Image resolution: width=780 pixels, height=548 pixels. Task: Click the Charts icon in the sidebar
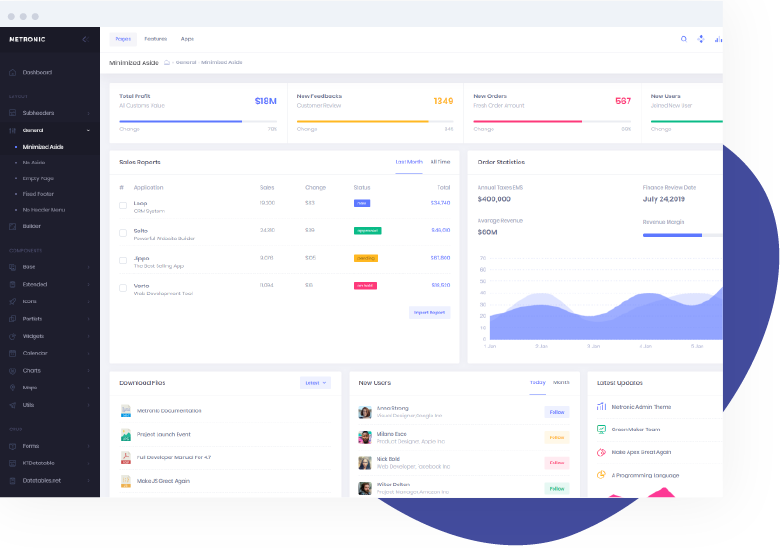tap(12, 370)
